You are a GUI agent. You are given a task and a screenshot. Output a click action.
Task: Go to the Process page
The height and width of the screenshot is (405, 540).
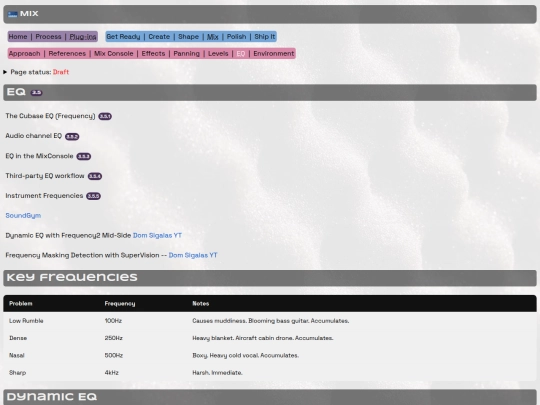coord(48,37)
